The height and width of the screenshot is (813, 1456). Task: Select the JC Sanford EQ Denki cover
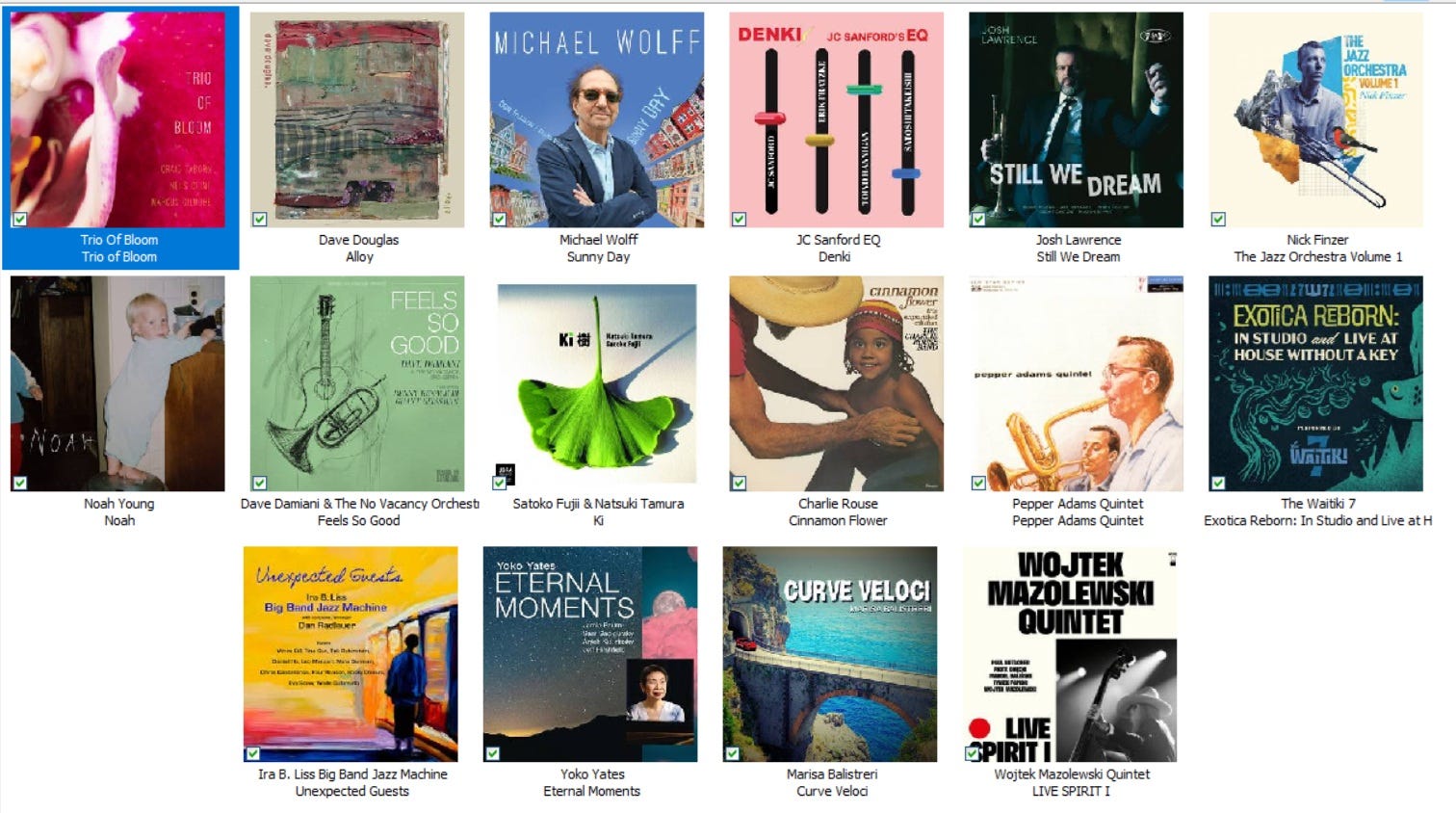point(837,119)
